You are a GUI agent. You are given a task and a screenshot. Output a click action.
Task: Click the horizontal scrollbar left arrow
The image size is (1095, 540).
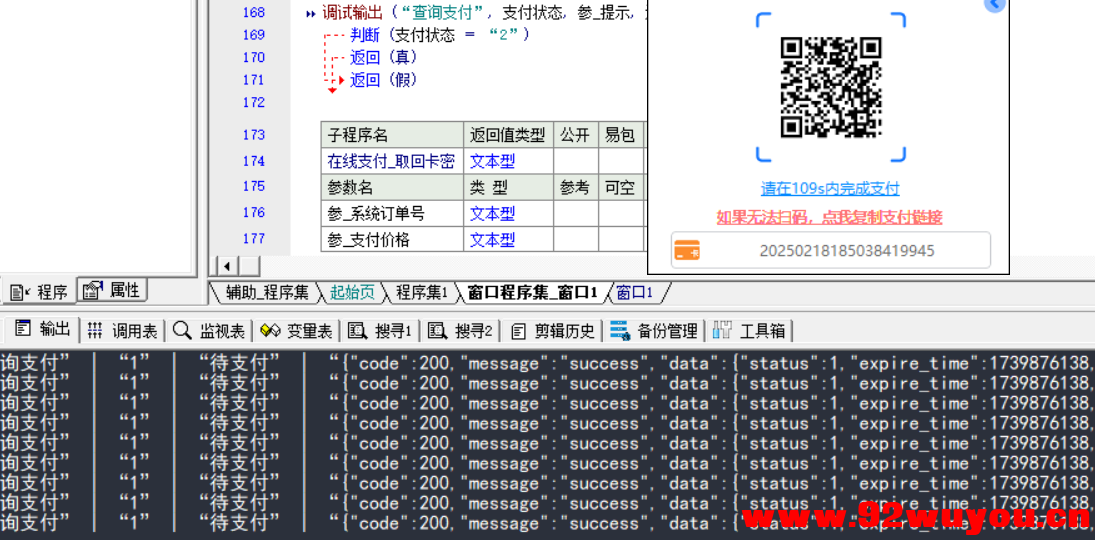(227, 266)
